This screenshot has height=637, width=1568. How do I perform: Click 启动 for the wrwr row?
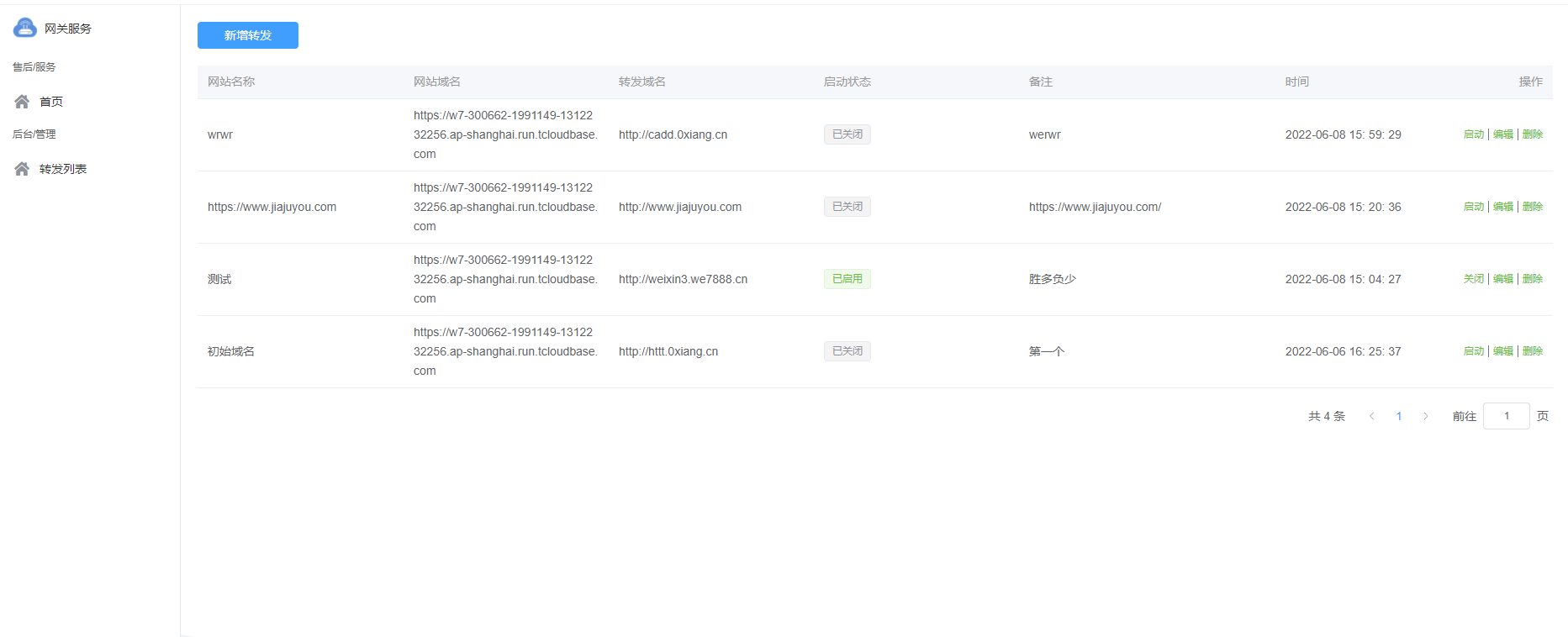1474,134
